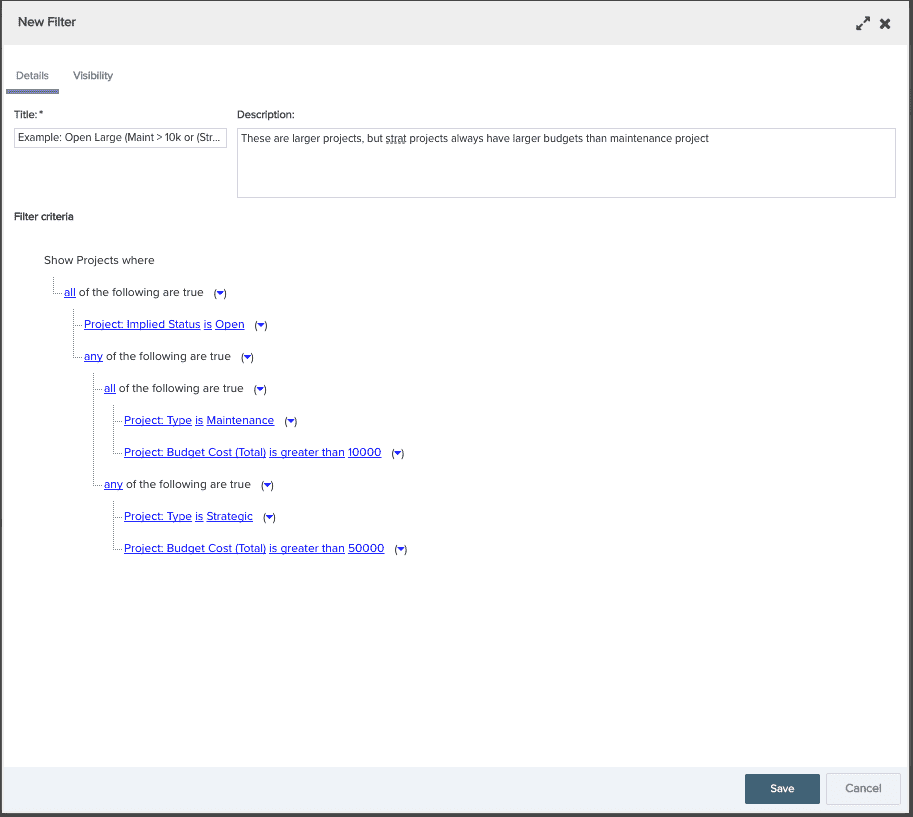The image size is (913, 817).
Task: Click the 'Maintenance' type value link
Action: (x=240, y=421)
